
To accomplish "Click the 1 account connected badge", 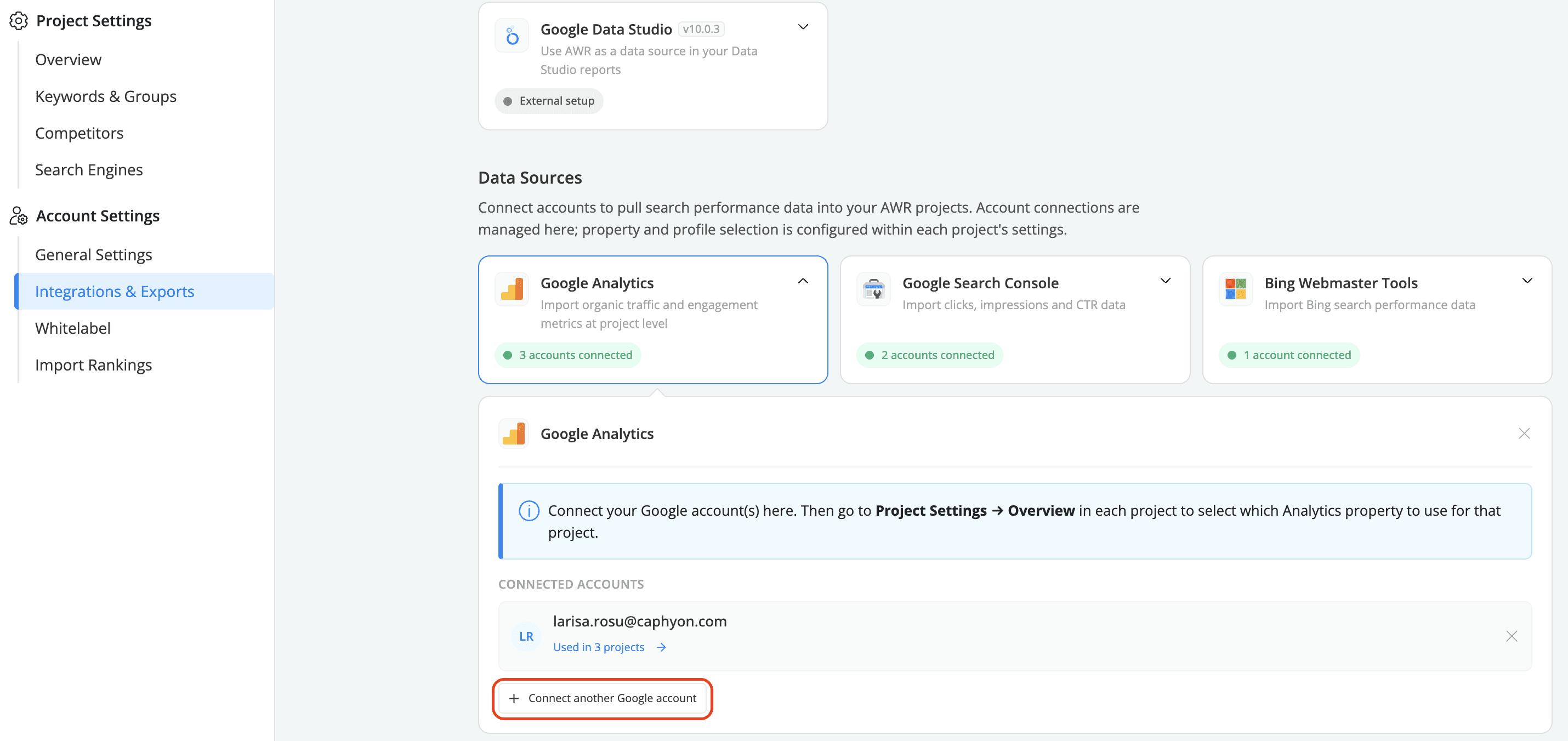I will [1288, 355].
